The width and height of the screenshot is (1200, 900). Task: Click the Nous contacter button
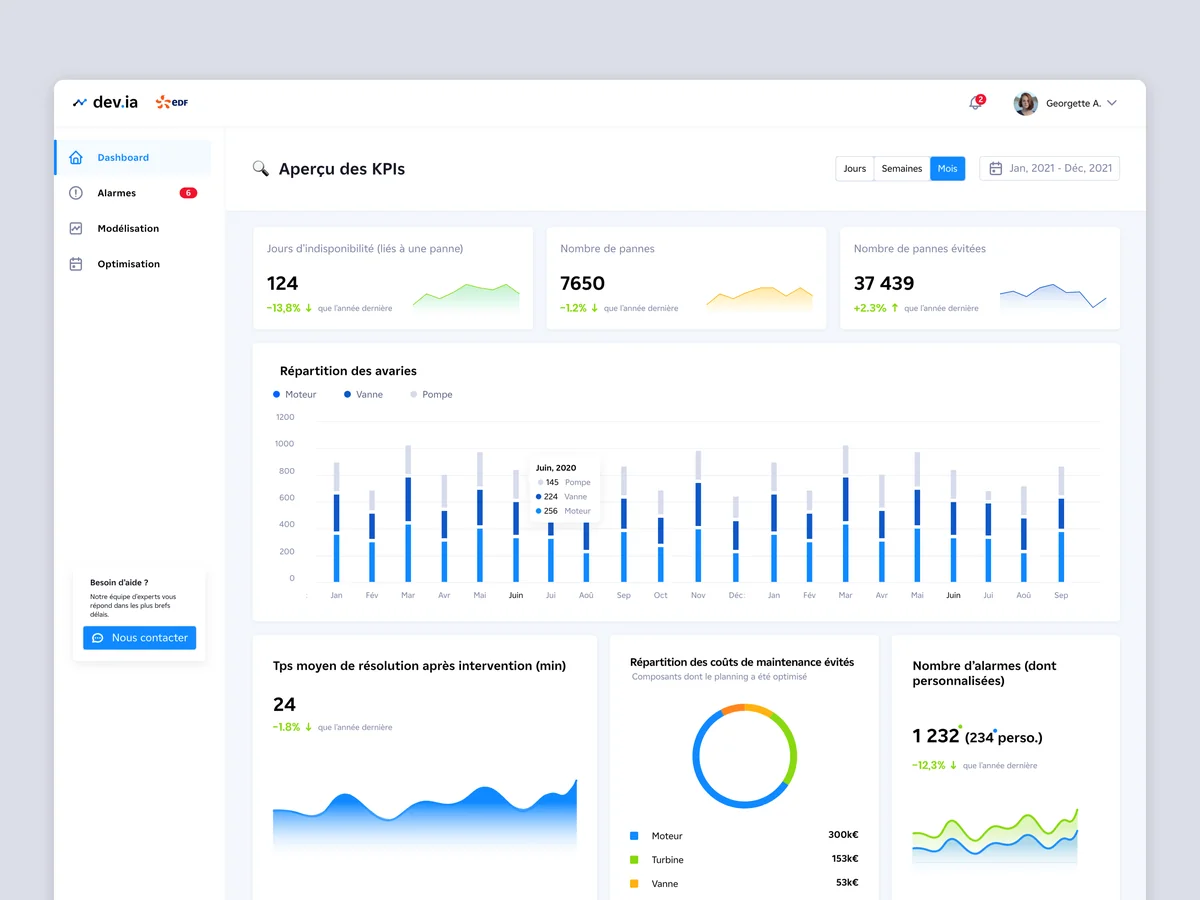140,638
